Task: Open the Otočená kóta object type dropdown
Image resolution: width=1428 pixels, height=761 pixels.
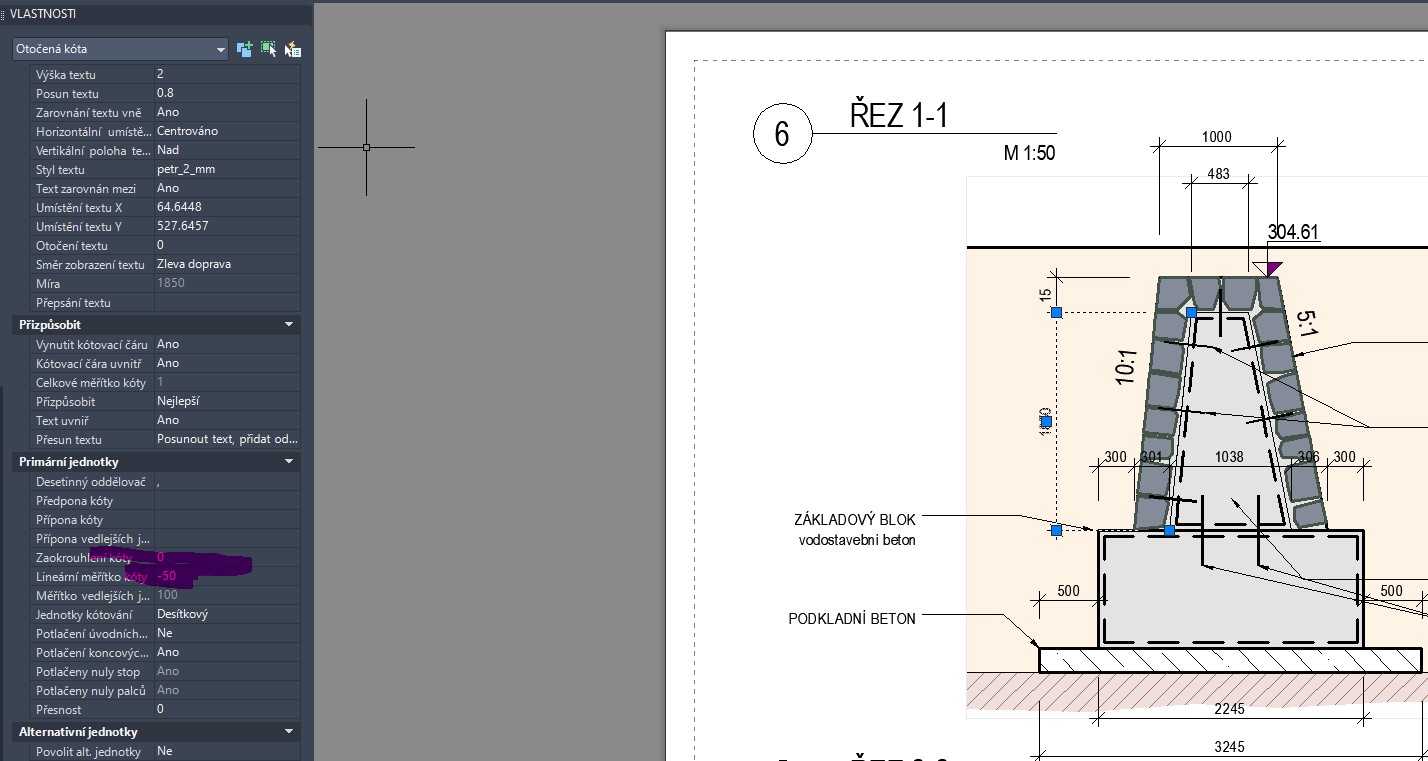Action: point(120,49)
